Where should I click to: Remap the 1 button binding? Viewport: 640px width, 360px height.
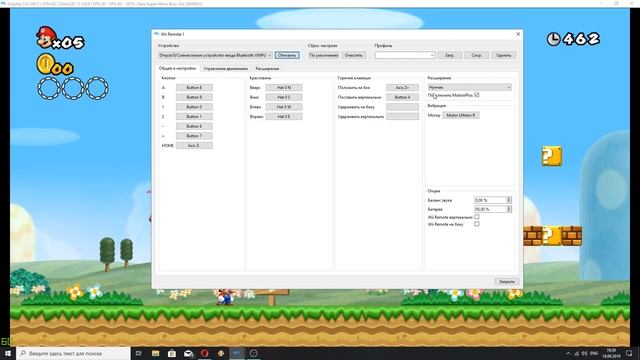[x=194, y=107]
